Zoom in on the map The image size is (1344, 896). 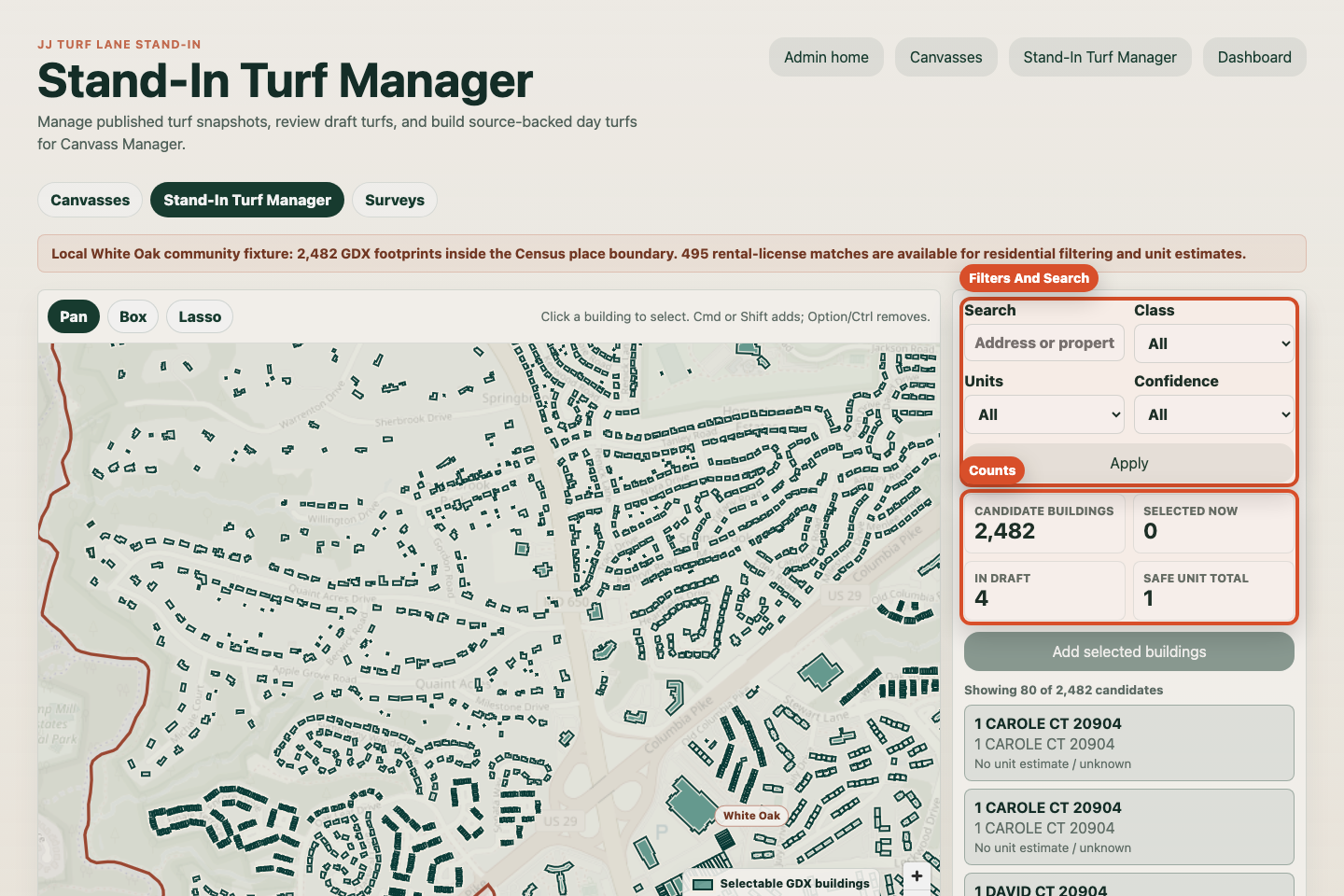point(917,875)
